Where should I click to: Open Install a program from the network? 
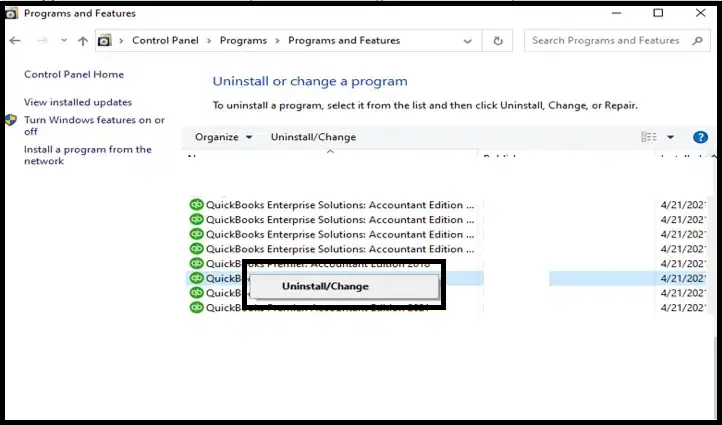point(87,155)
